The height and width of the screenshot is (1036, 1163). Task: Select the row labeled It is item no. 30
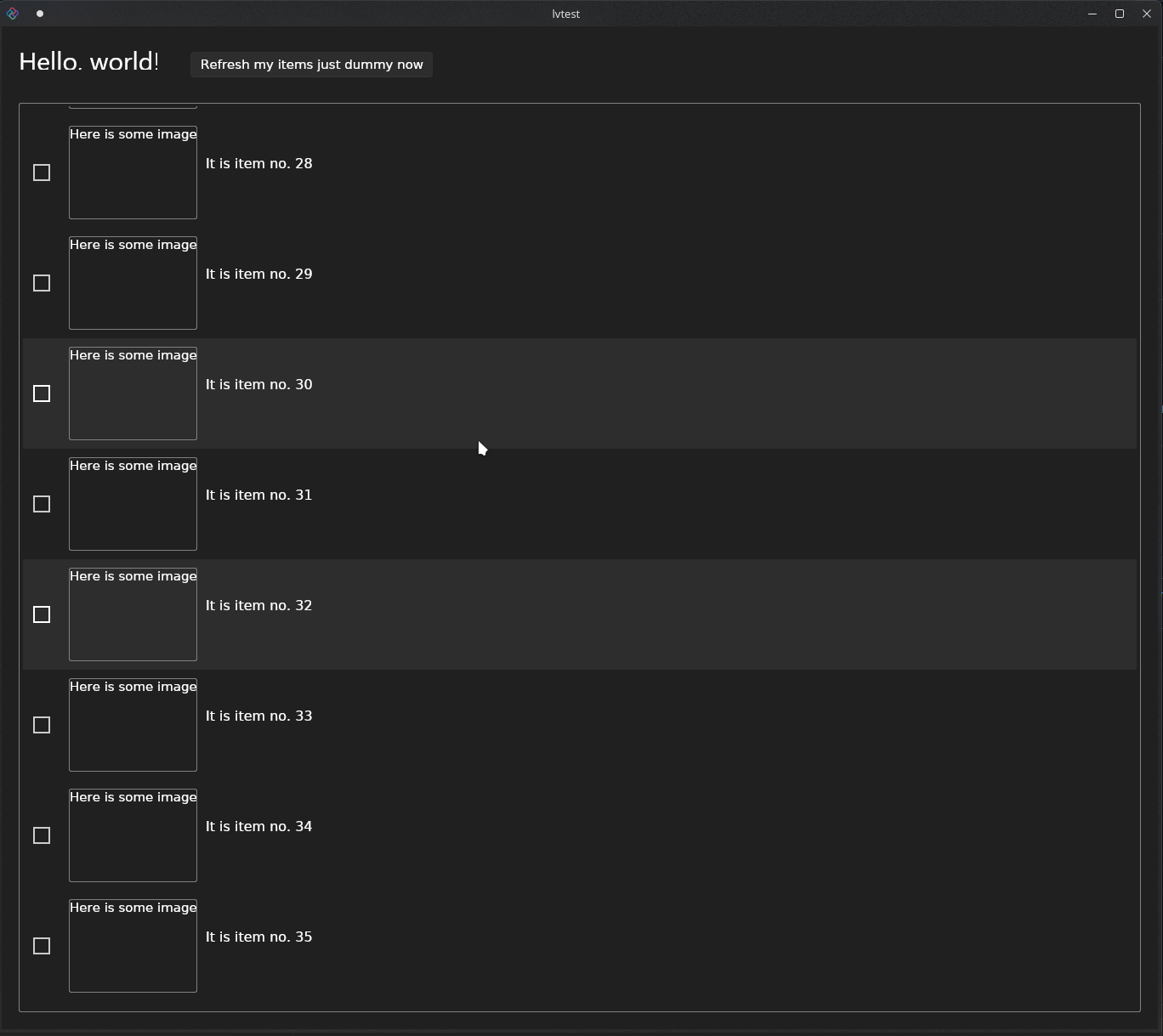pyautogui.click(x=258, y=384)
